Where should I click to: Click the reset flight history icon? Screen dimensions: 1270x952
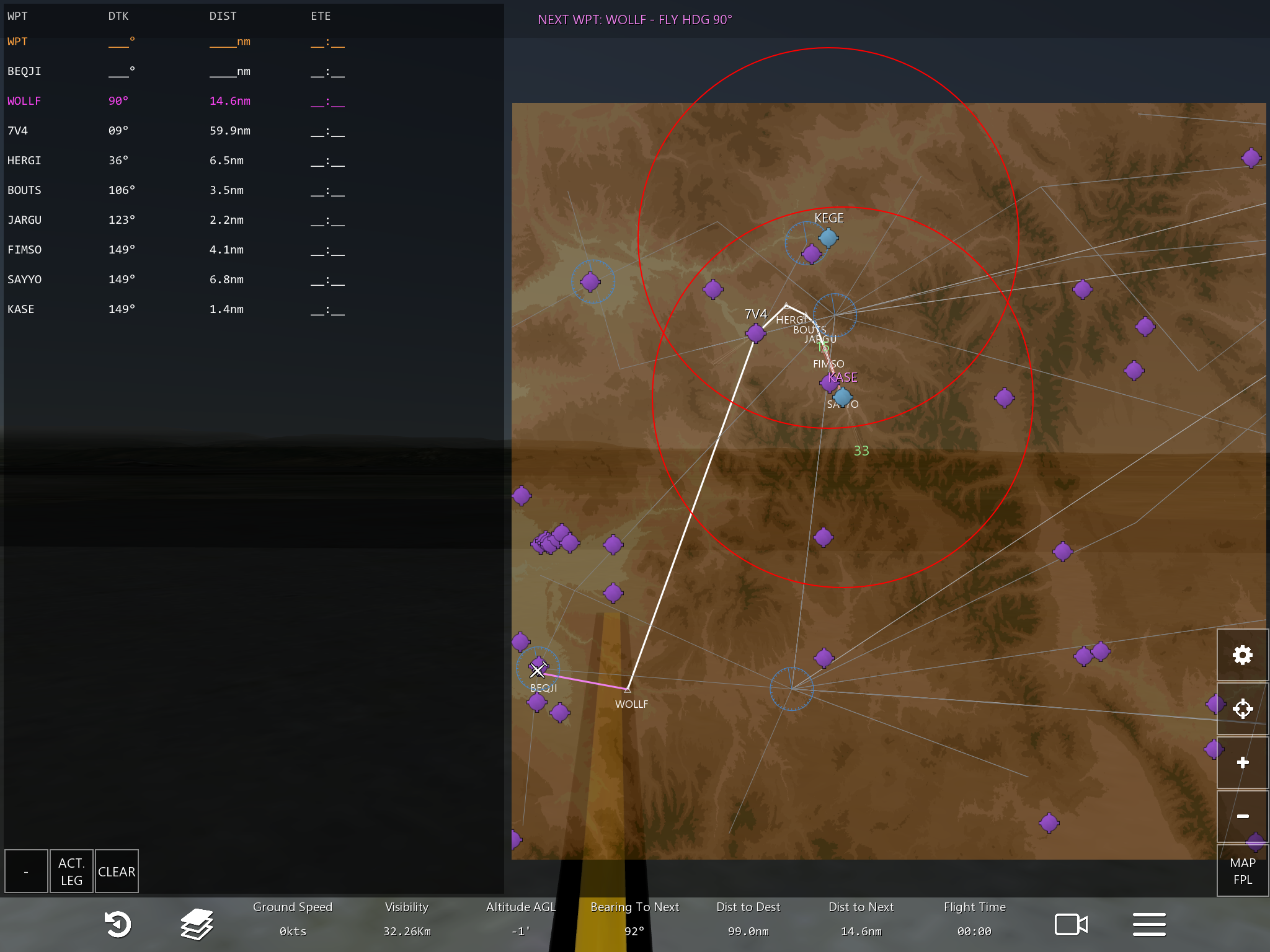117,924
